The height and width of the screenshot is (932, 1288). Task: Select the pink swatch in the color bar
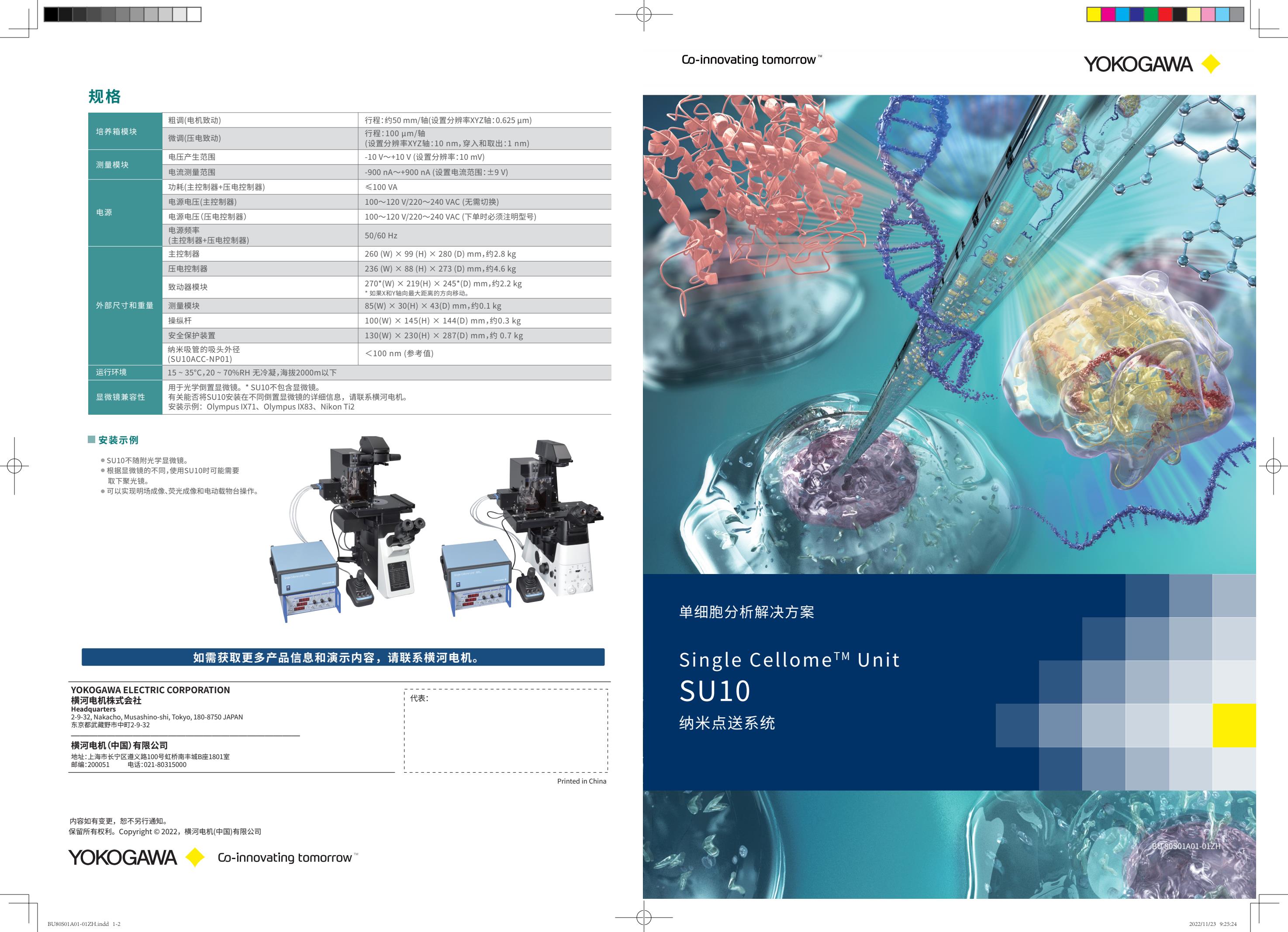[1208, 15]
